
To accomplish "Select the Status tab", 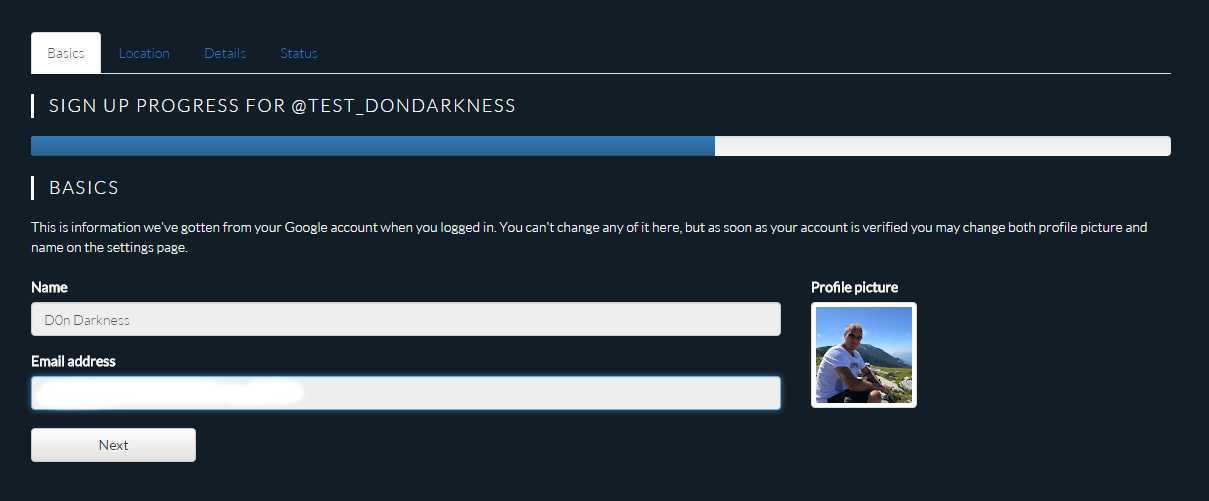I will tap(299, 53).
